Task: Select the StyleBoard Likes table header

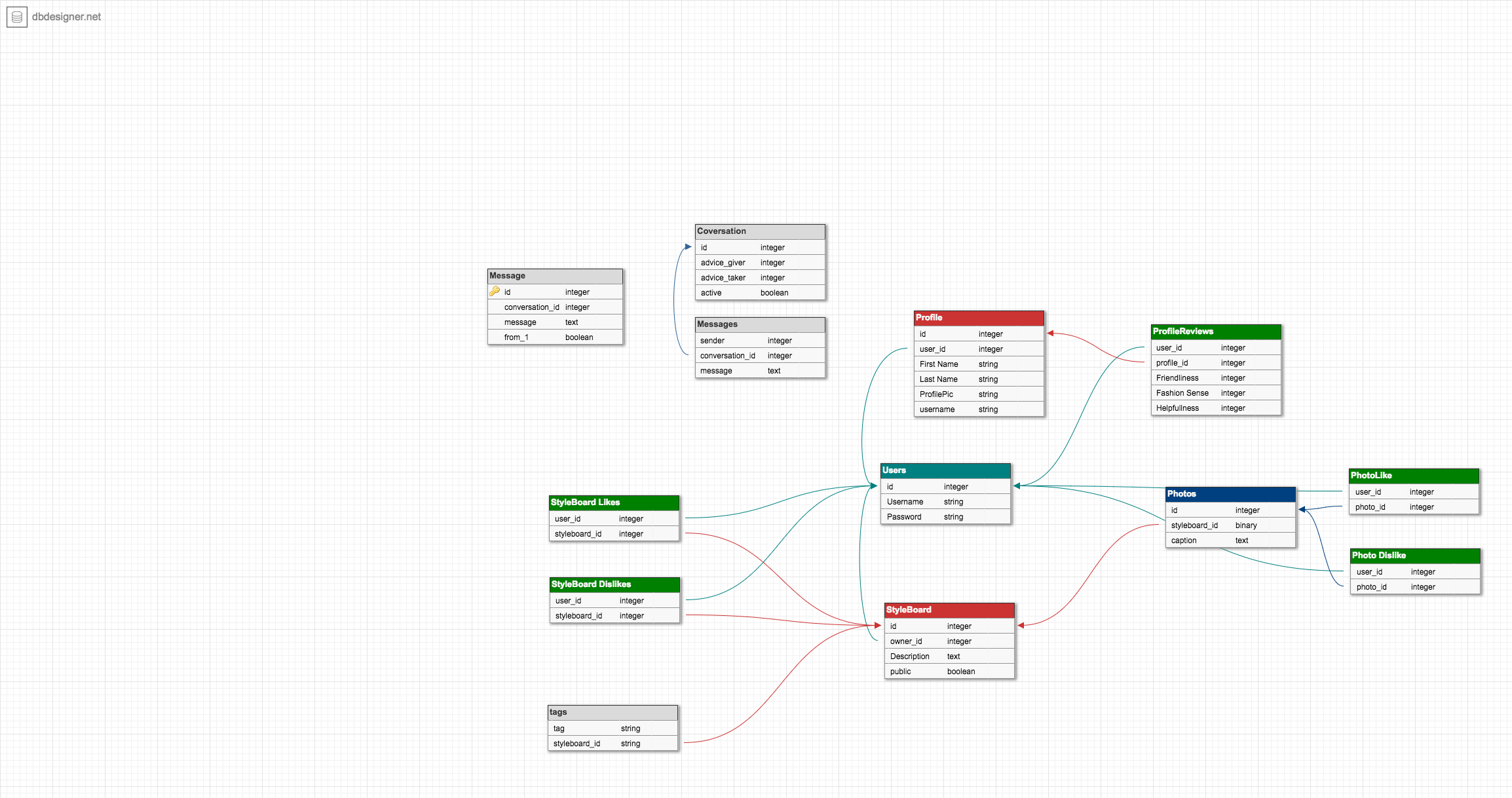Action: click(x=614, y=503)
